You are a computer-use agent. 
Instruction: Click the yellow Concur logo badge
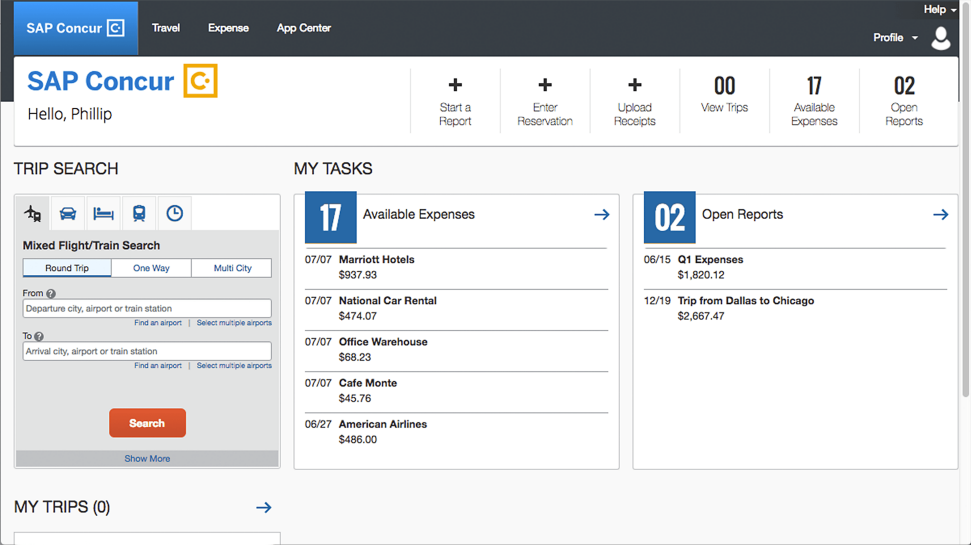pos(201,81)
